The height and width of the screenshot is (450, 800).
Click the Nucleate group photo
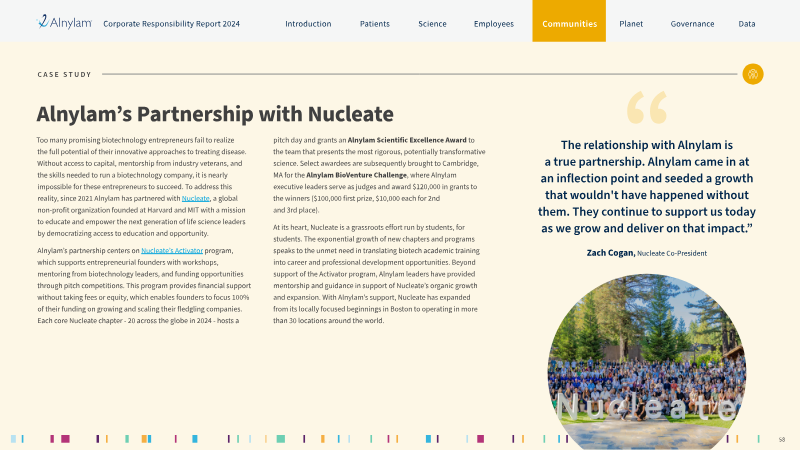click(x=647, y=362)
